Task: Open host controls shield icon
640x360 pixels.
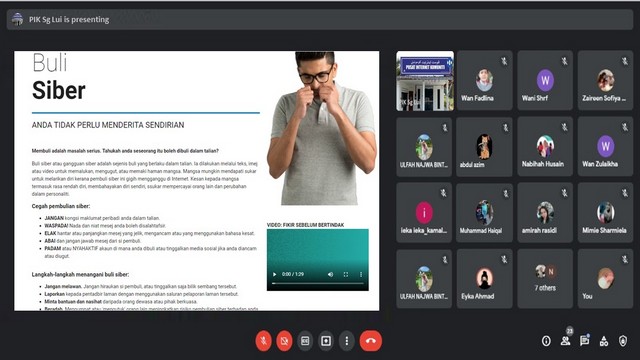Action: [x=623, y=341]
